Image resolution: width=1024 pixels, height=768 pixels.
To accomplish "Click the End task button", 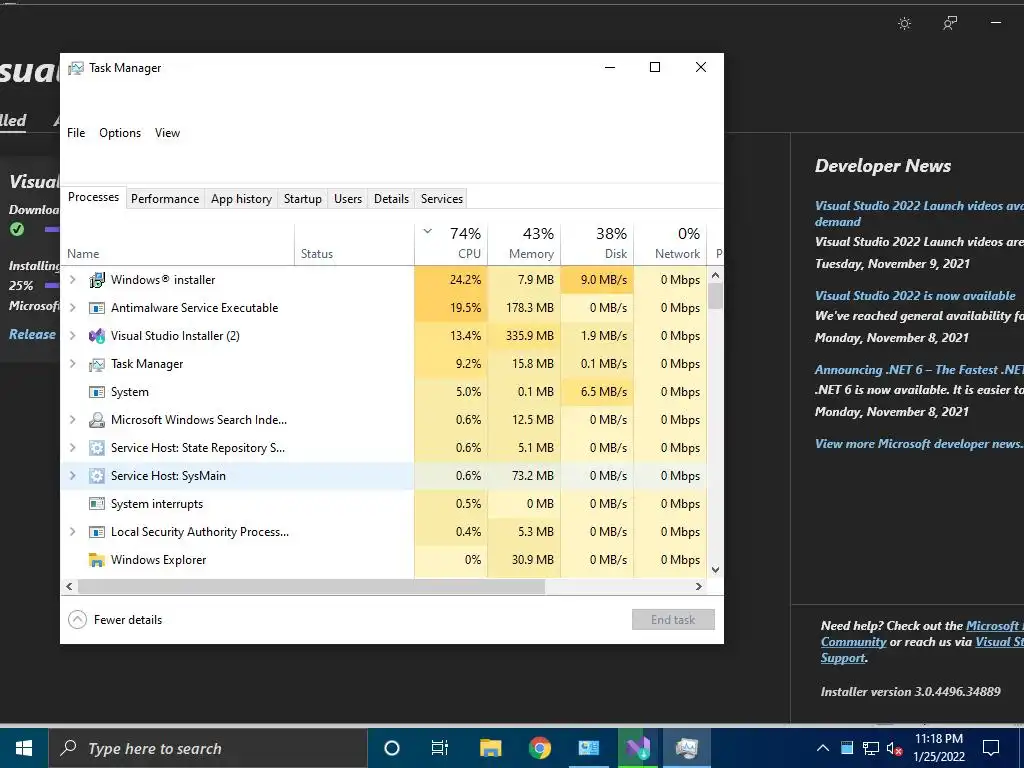I will 673,620.
